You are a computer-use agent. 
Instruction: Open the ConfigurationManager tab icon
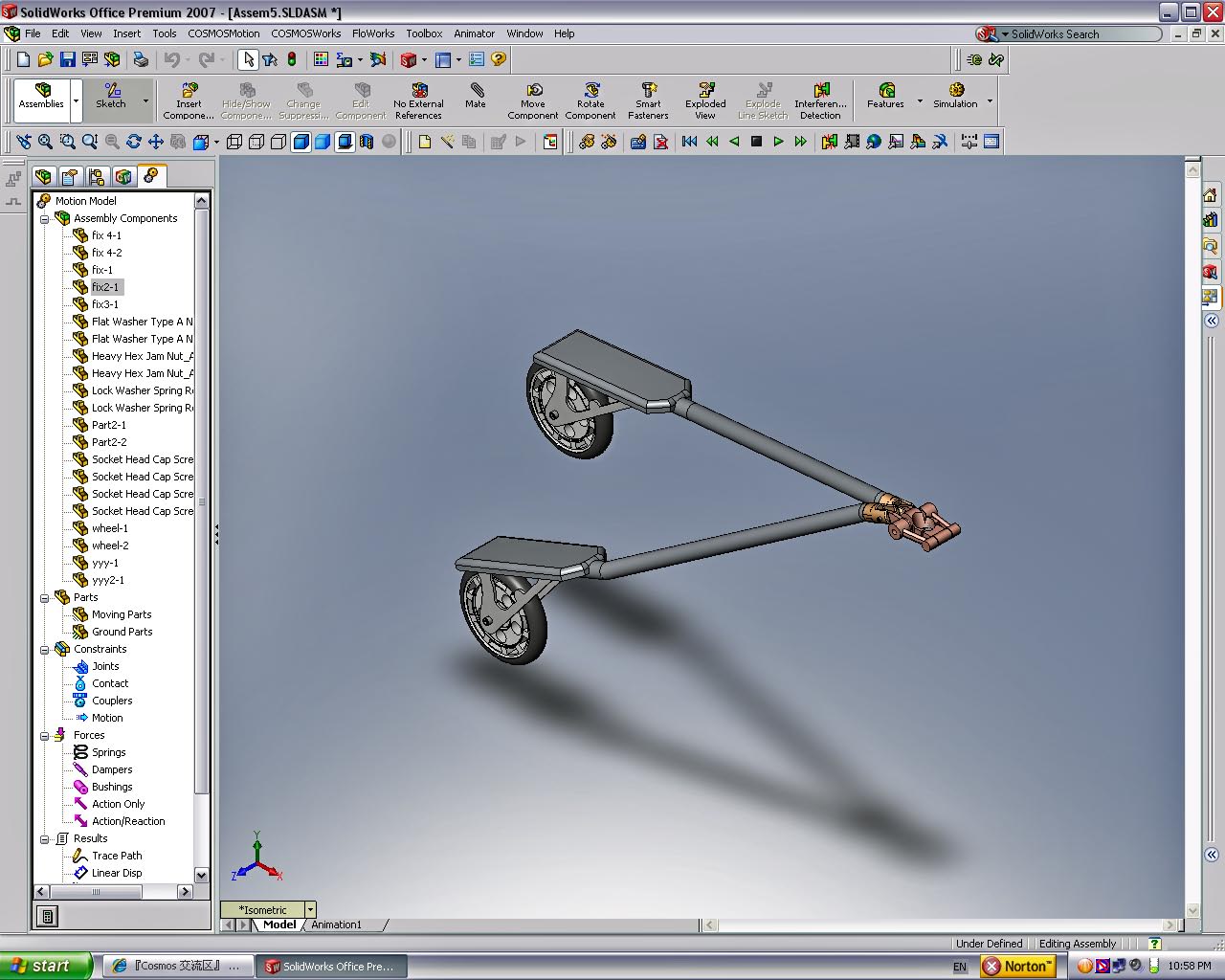coord(97,177)
